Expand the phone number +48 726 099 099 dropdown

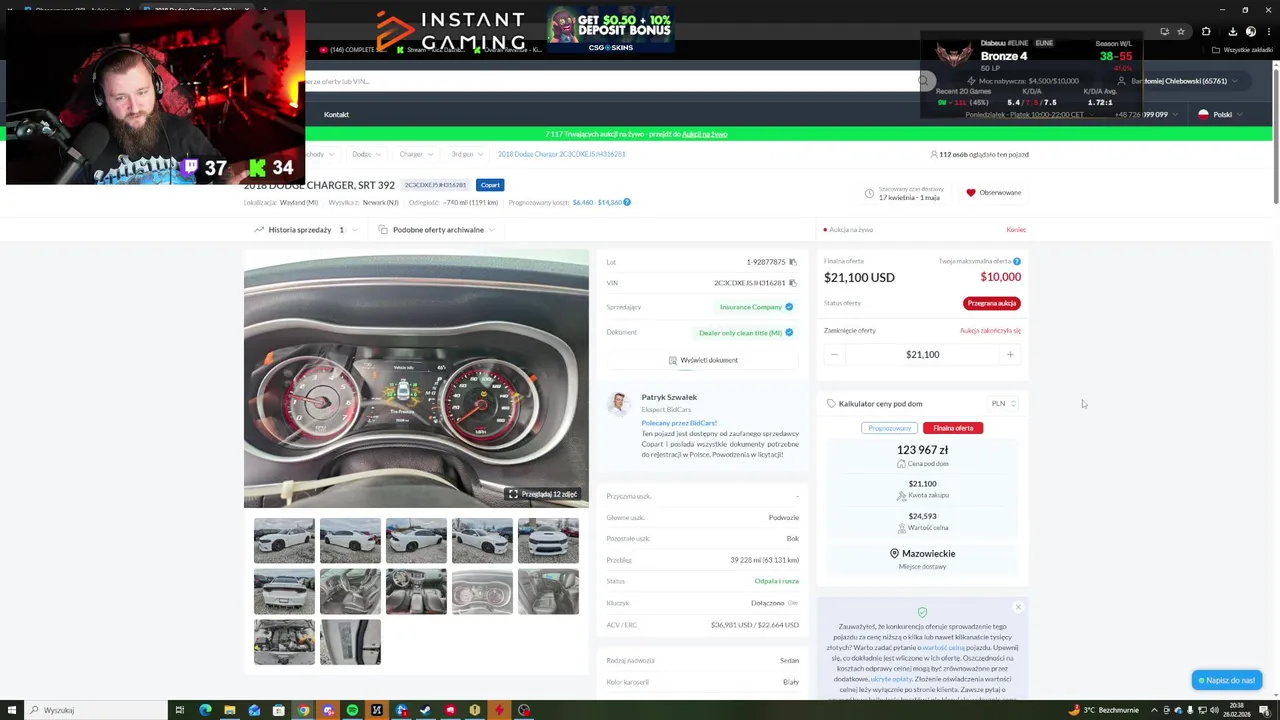click(x=1149, y=114)
